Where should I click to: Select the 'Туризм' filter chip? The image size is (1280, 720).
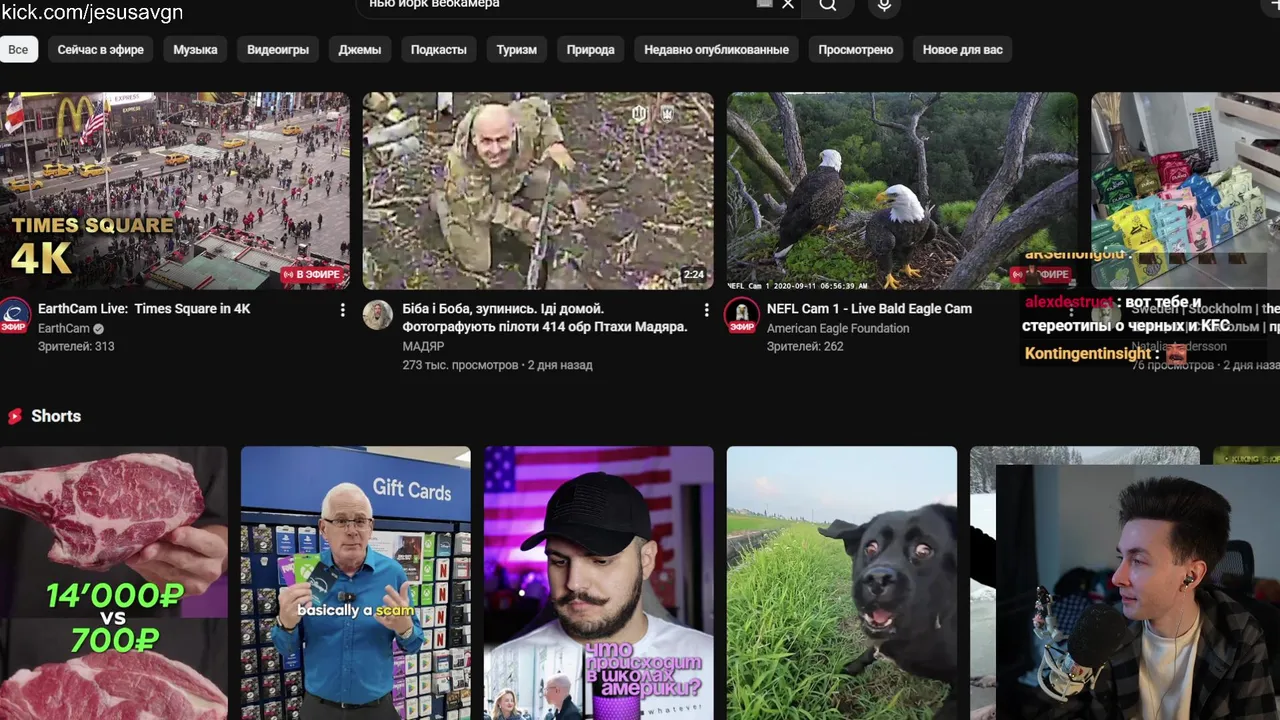click(517, 49)
